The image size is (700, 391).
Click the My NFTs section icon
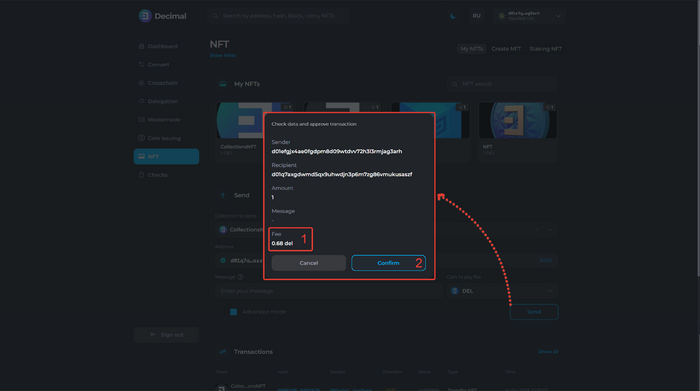click(x=223, y=84)
